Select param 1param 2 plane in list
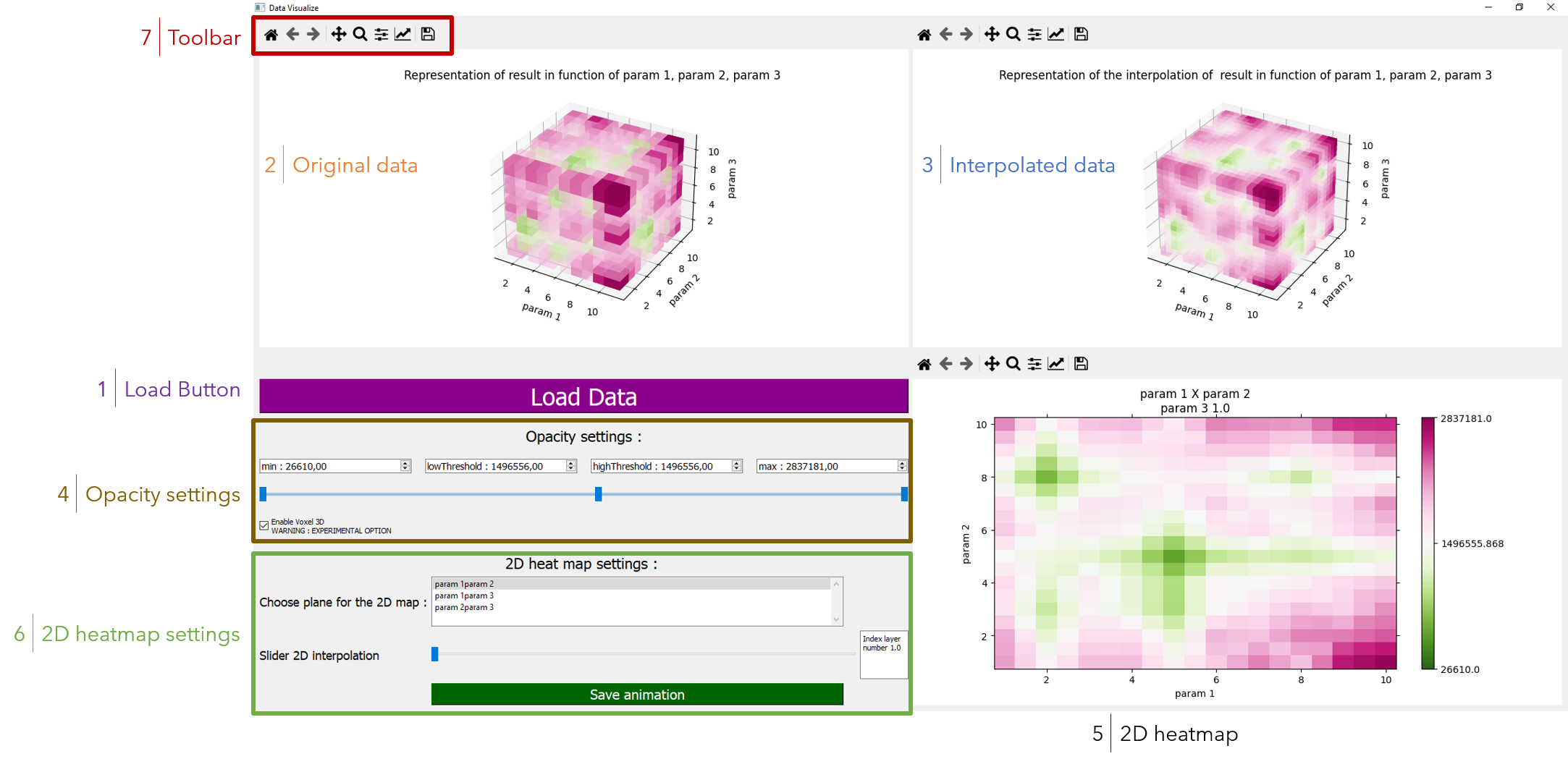Viewport: 1568px width, 759px height. point(631,584)
